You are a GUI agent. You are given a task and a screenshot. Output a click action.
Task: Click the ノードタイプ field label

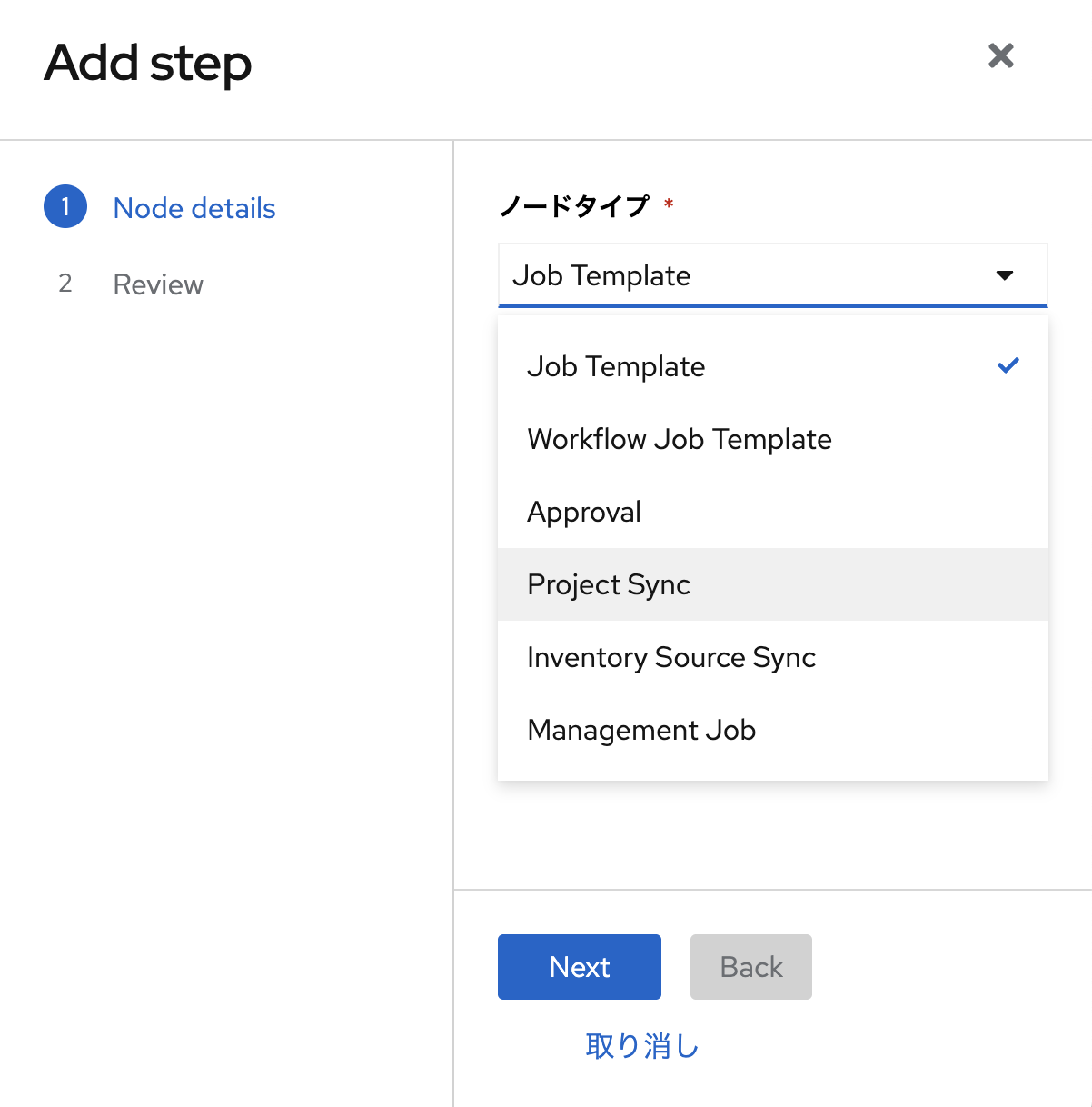click(x=575, y=205)
